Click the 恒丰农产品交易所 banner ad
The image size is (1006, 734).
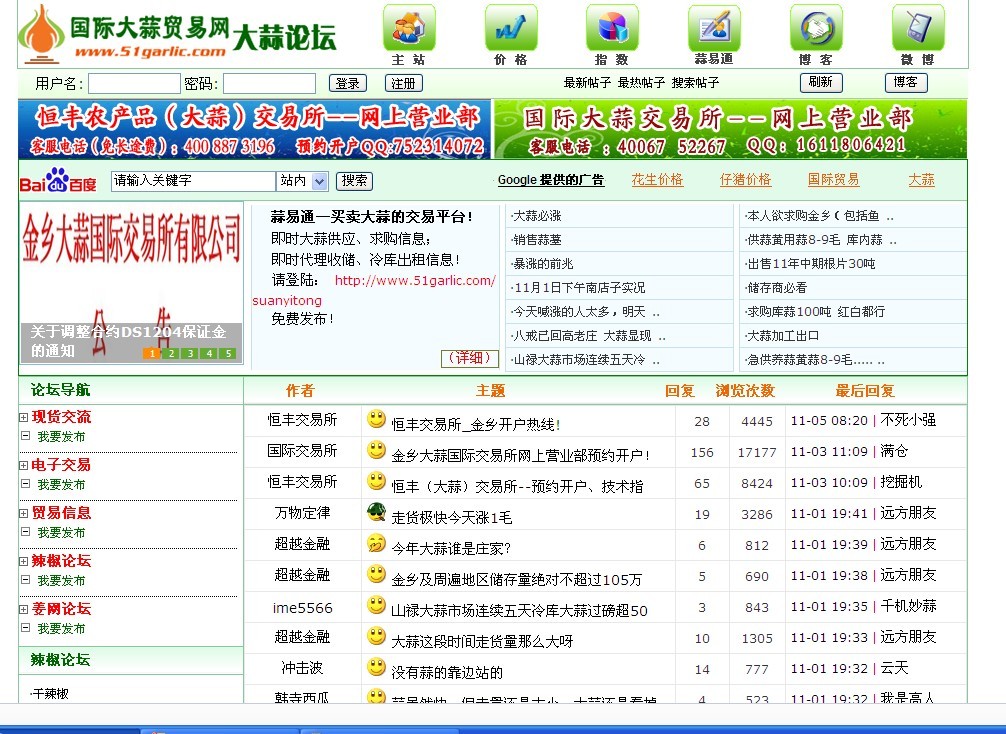pos(255,129)
